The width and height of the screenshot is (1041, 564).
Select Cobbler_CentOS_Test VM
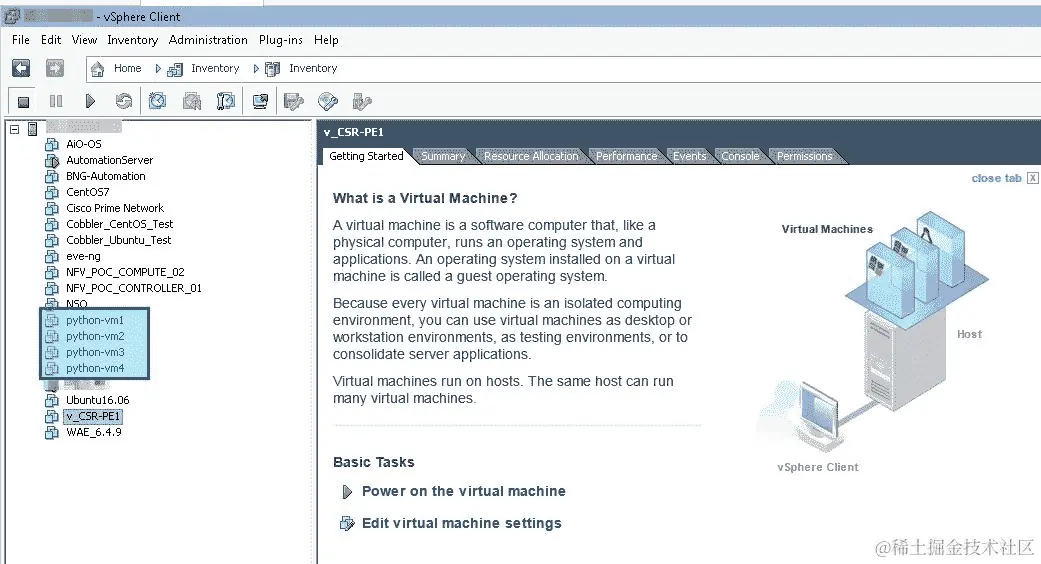point(120,224)
